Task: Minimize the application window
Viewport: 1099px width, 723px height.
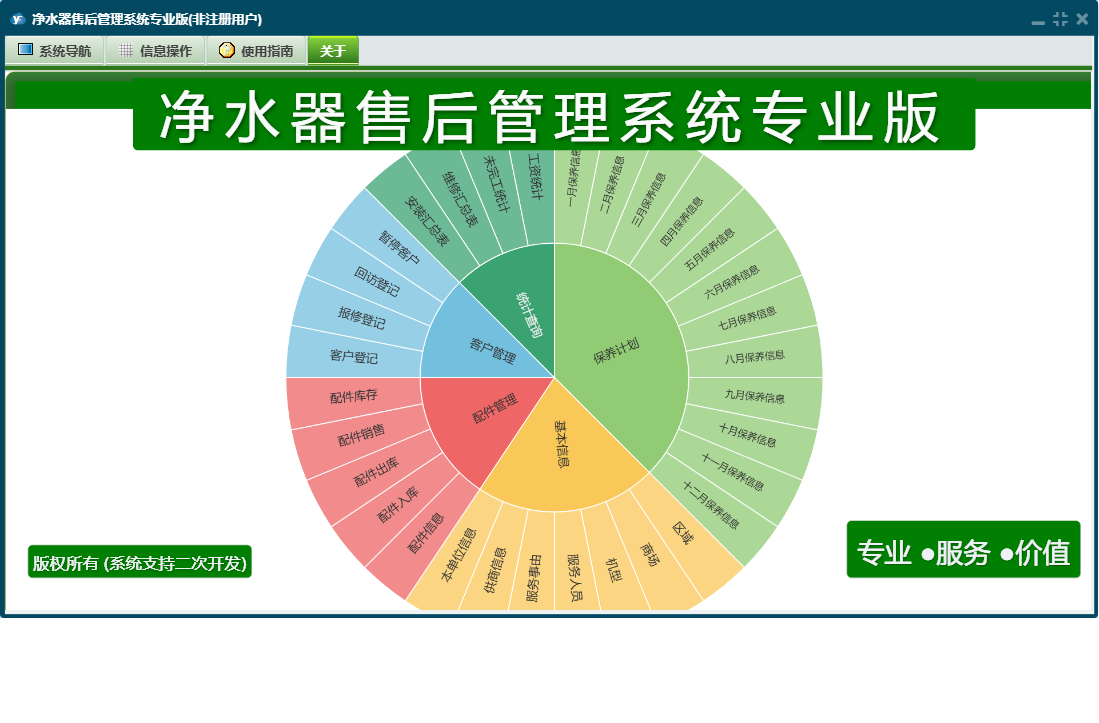Action: point(1038,20)
